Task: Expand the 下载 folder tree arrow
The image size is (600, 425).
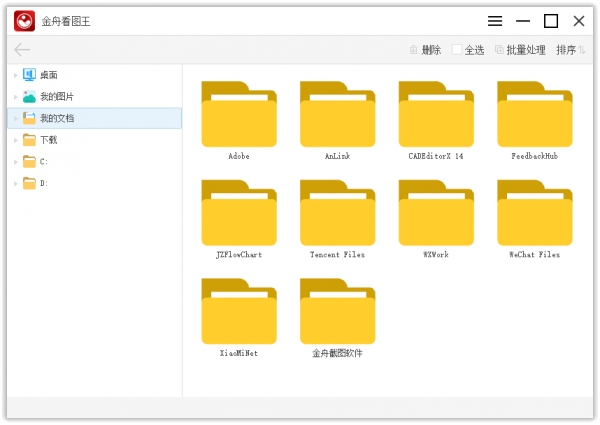Action: 15,140
